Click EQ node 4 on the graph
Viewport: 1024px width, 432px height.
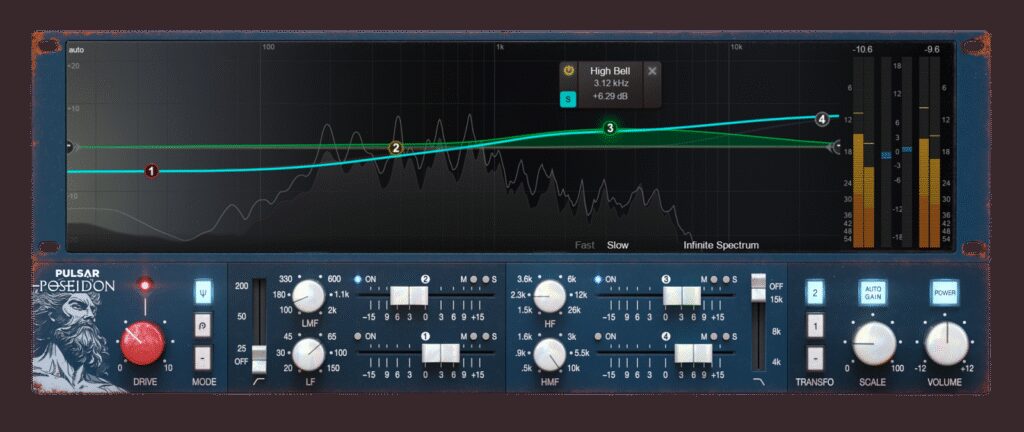(822, 119)
